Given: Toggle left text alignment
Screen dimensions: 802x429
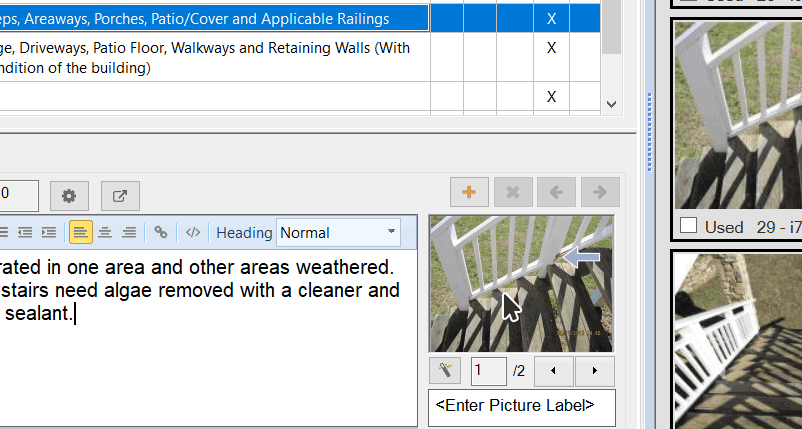Looking at the screenshot, I should tap(80, 232).
